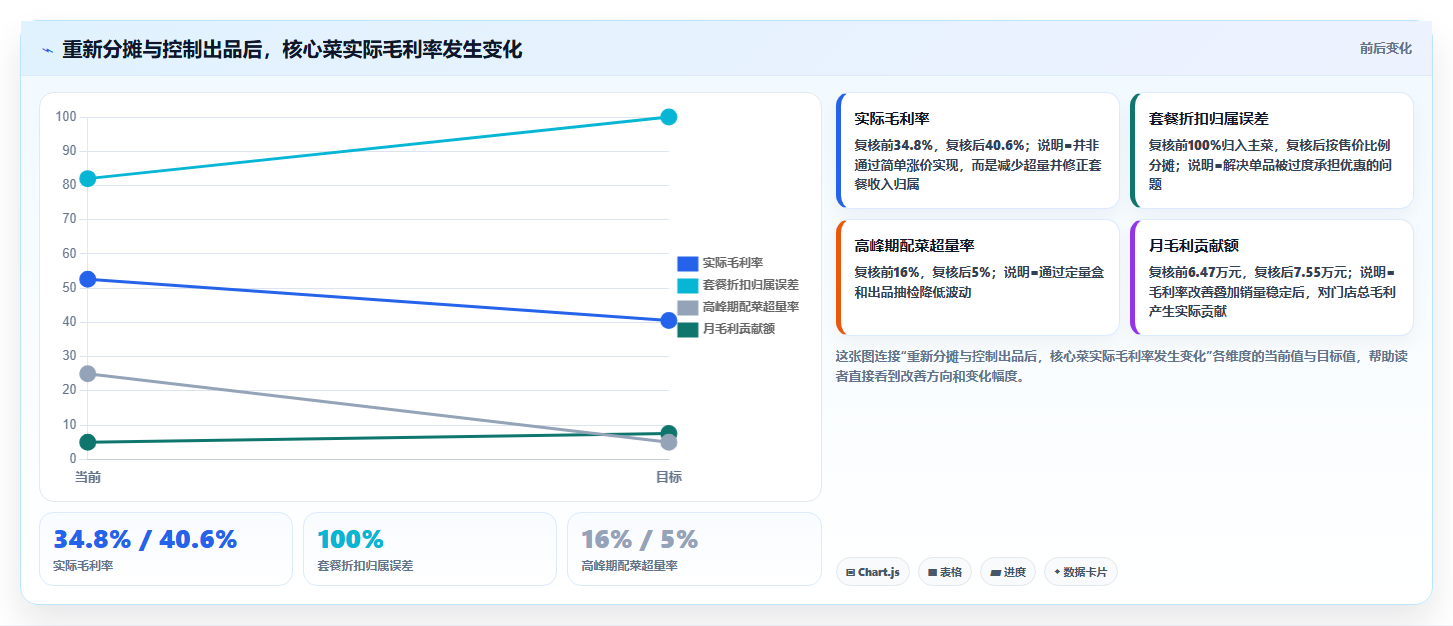
Task: Click the icon inside the 表格 tag
Action: click(x=932, y=573)
